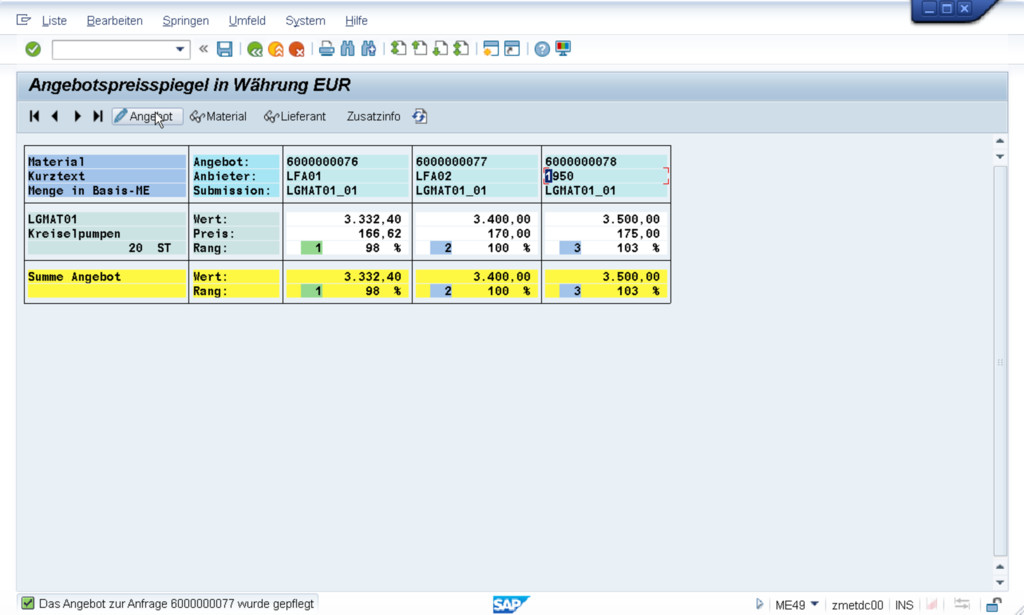Open the Springen menu
This screenshot has height=615, width=1024.
[185, 21]
